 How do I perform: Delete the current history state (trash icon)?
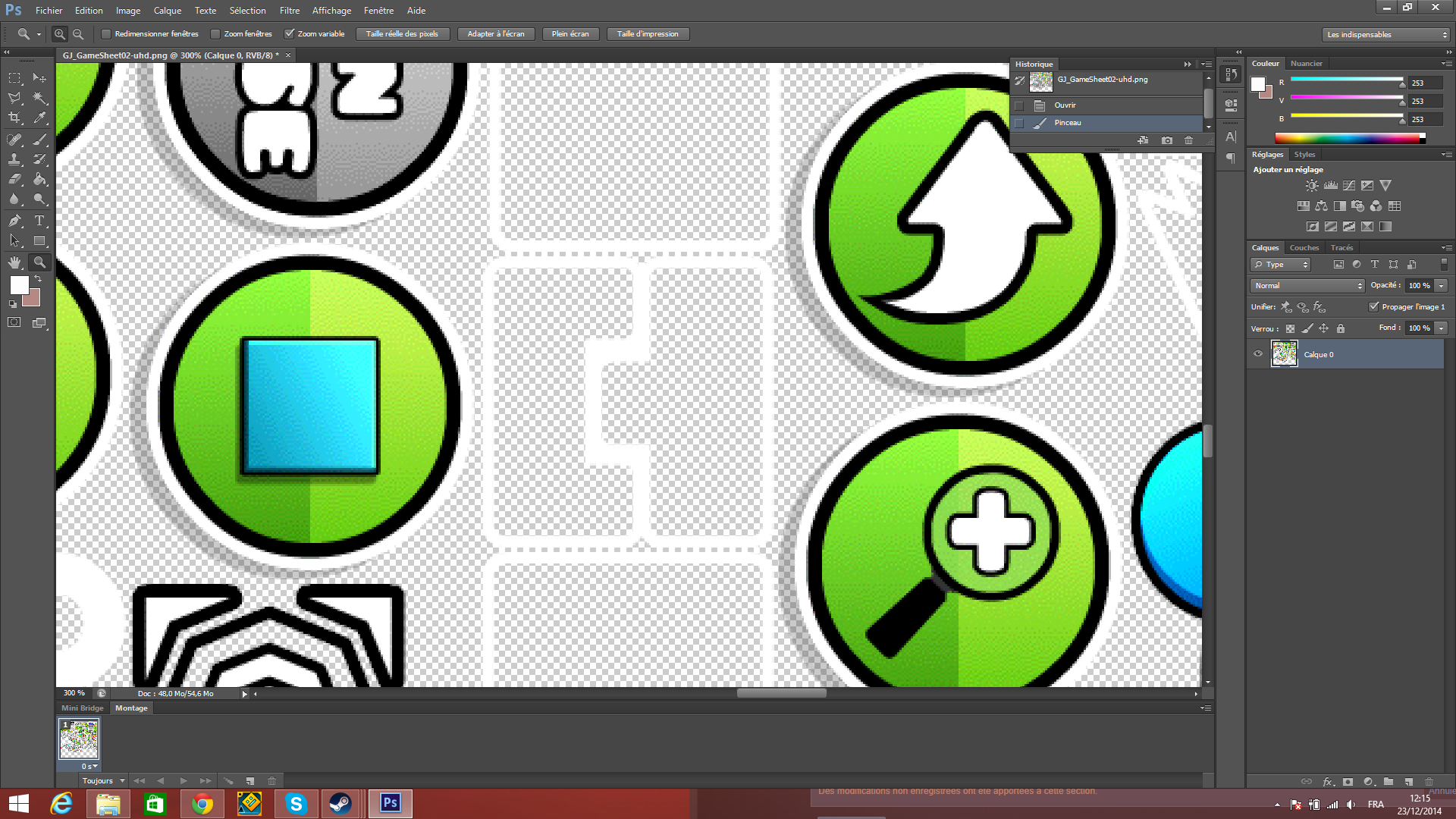(1188, 140)
